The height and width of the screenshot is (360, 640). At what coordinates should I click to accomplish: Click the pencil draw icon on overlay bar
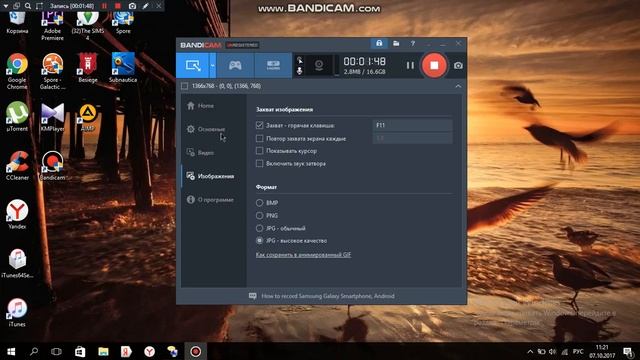(146, 6)
